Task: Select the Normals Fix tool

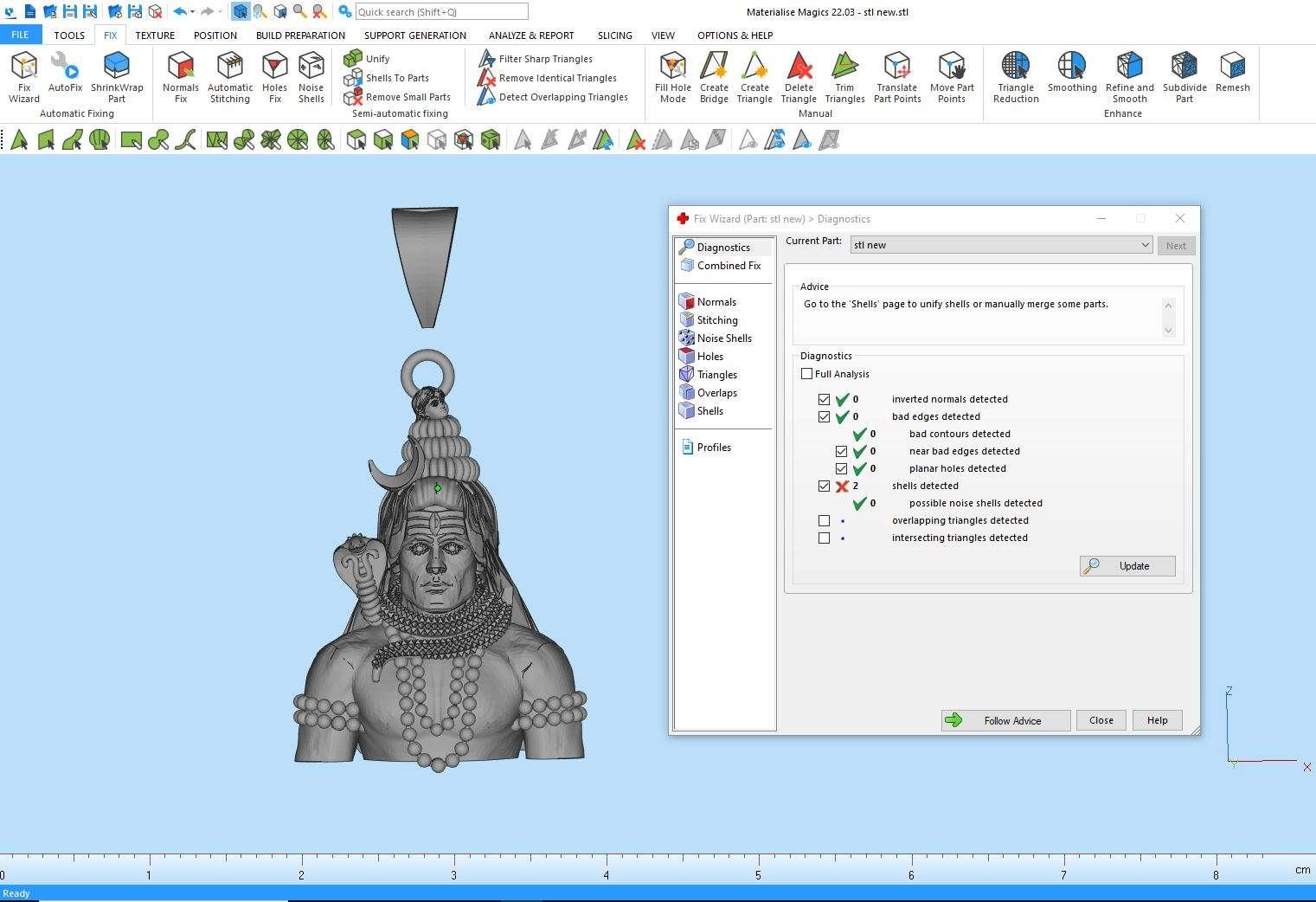Action: 180,76
